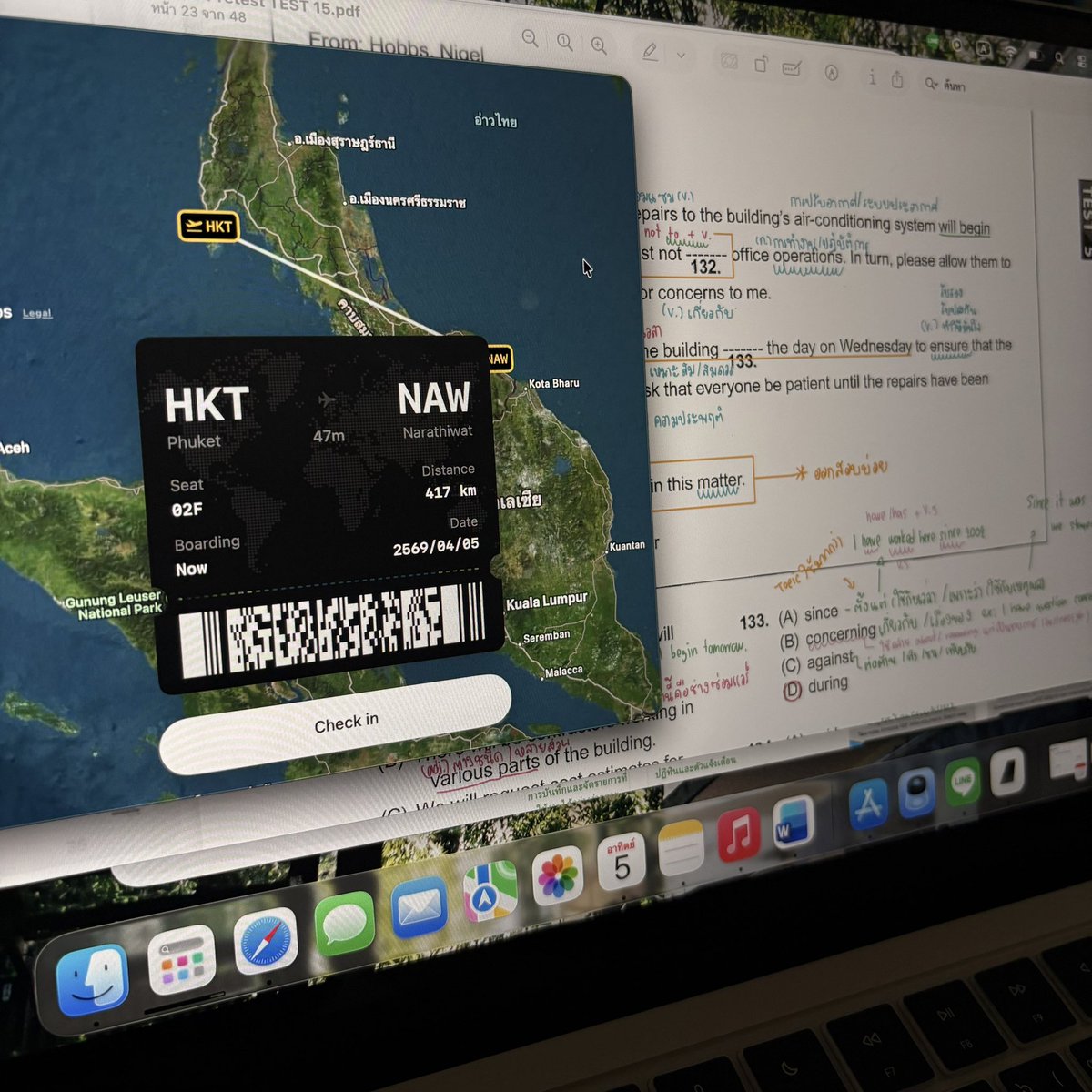Viewport: 1092px width, 1092px height.
Task: Rotate the PDF page
Action: tap(761, 65)
